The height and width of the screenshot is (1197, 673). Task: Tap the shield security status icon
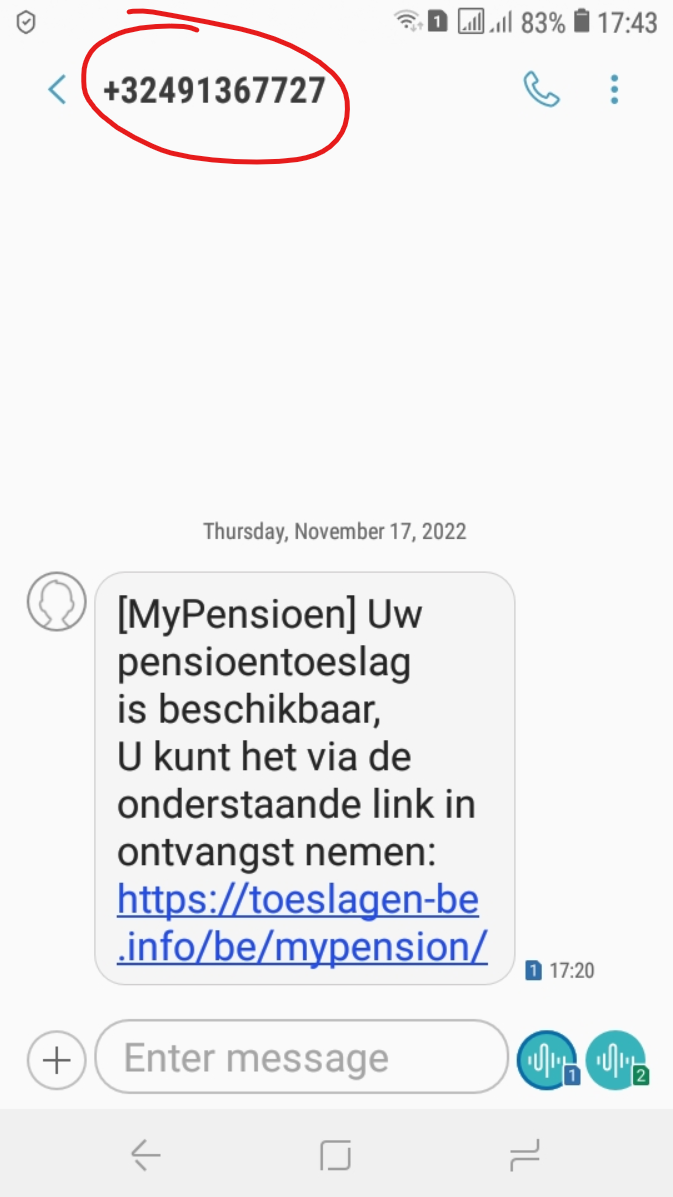click(x=26, y=23)
